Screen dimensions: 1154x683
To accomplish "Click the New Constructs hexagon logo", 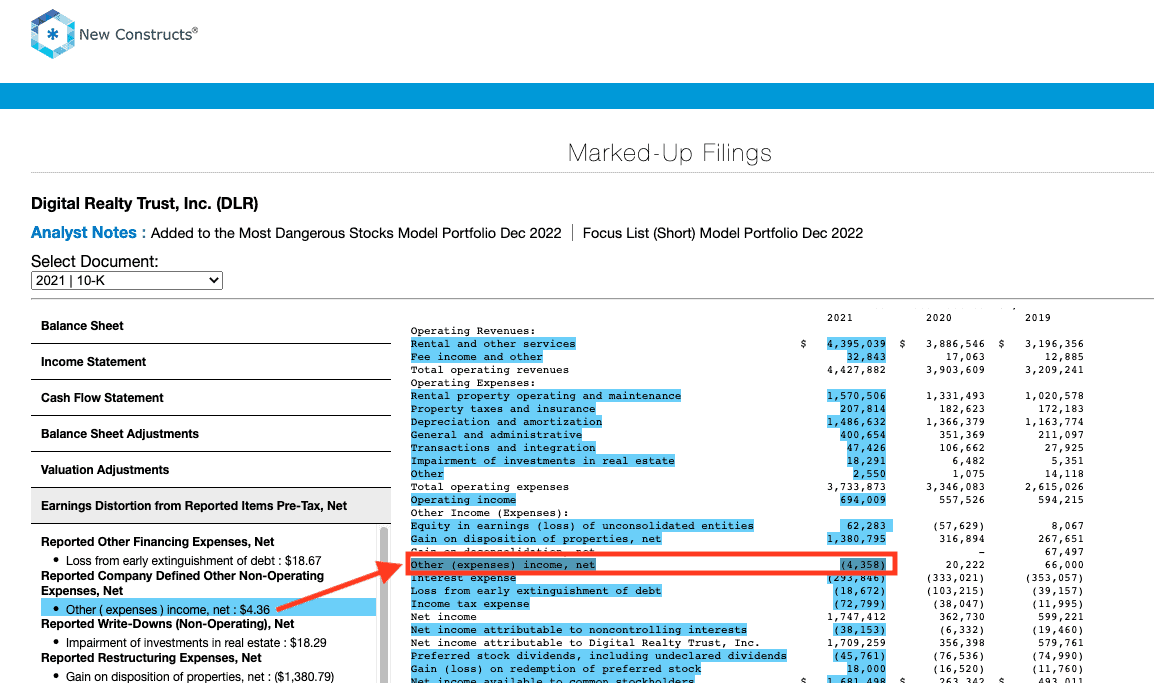I will coord(52,34).
